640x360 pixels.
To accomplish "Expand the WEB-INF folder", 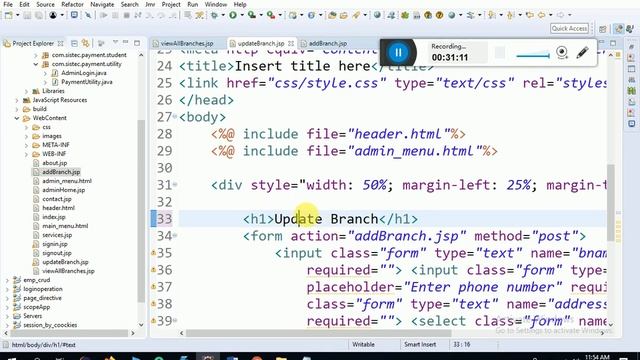I will click(x=26, y=154).
